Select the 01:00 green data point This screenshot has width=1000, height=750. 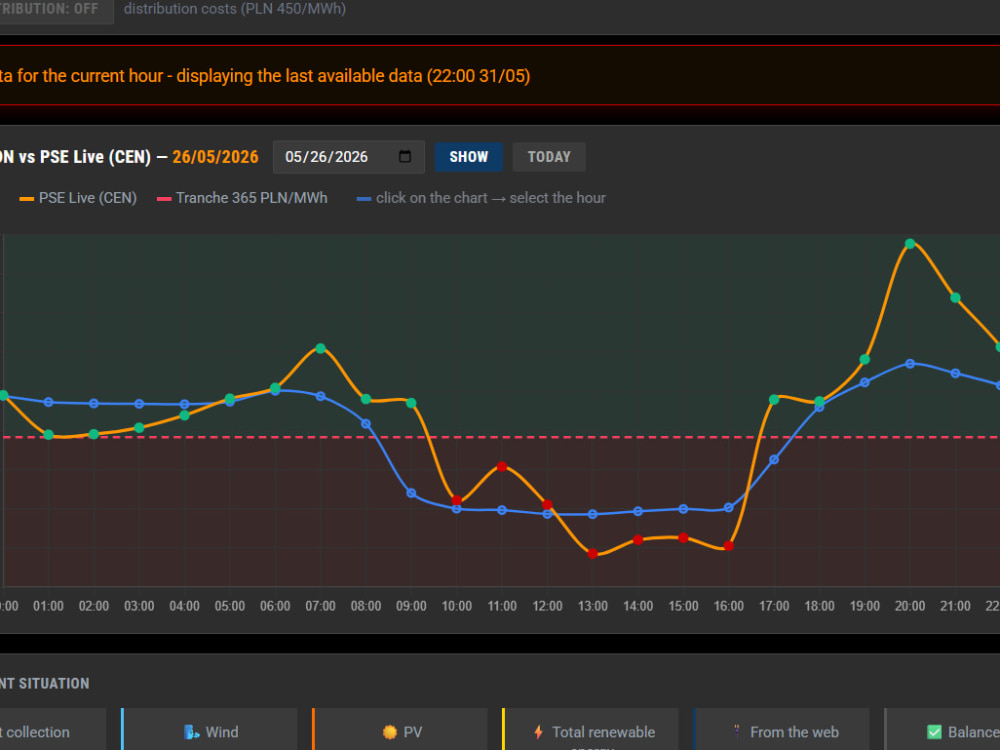pyautogui.click(x=48, y=435)
